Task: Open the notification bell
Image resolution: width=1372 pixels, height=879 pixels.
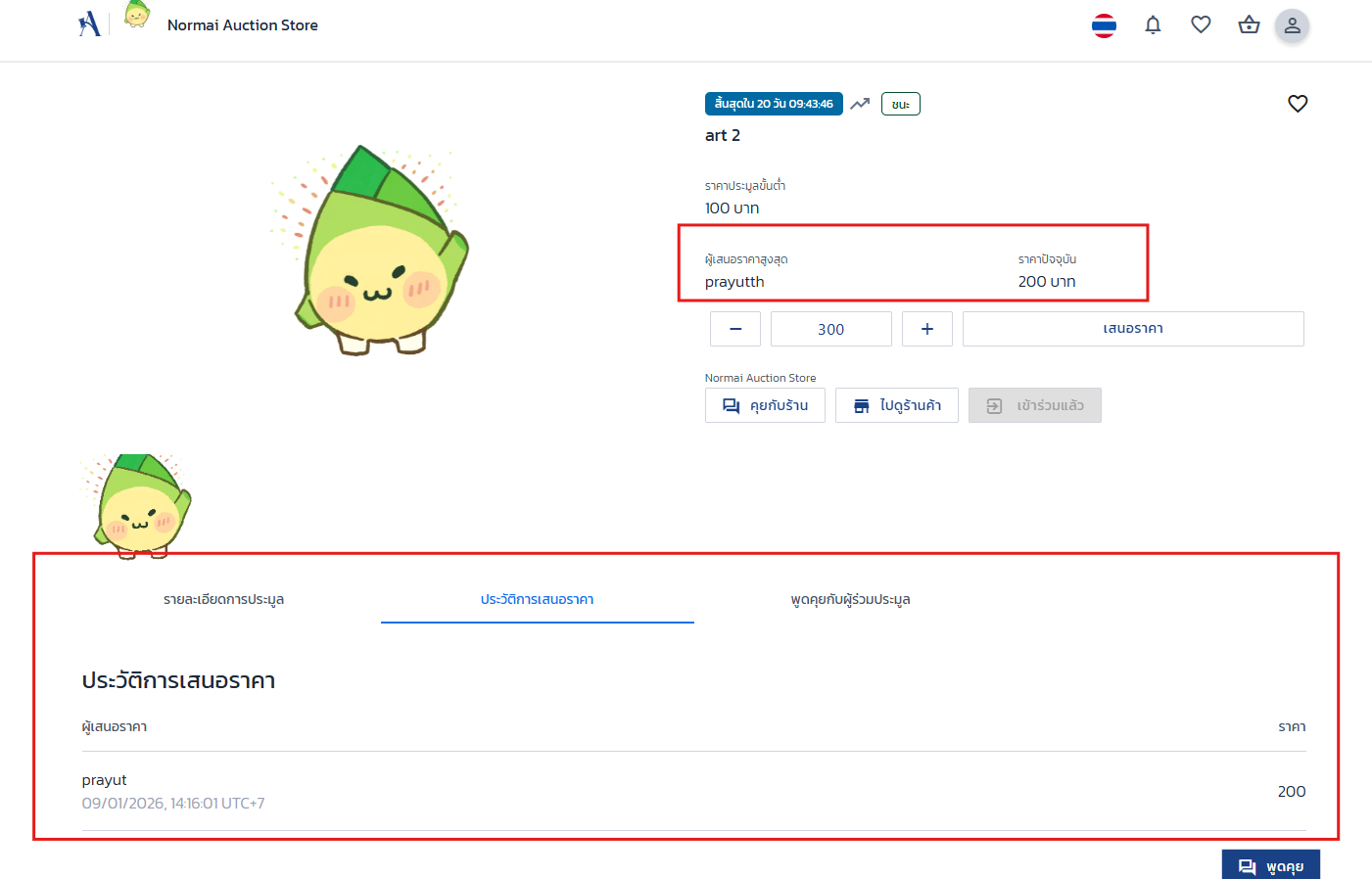Action: click(x=1153, y=25)
